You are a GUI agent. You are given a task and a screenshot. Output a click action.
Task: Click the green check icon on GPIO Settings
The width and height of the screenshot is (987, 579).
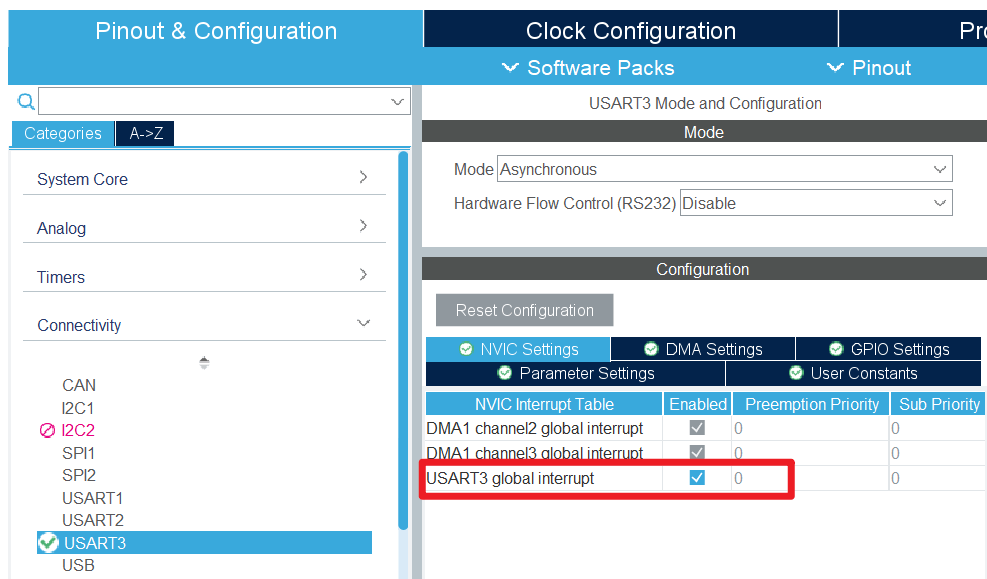pos(836,349)
